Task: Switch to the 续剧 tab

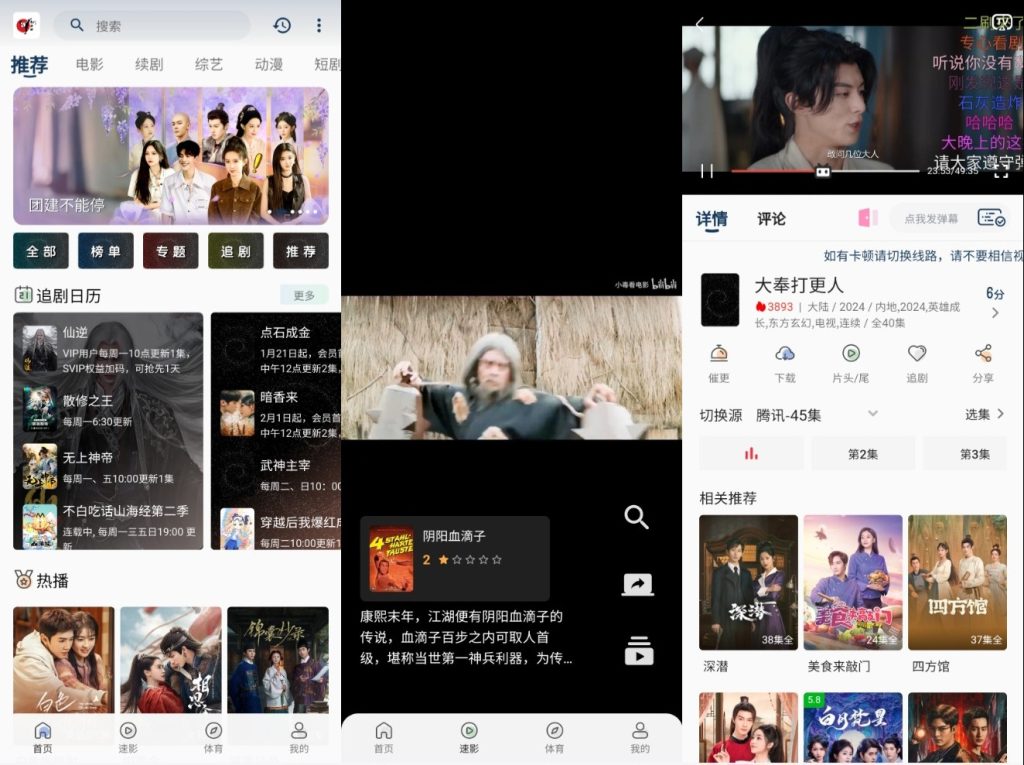Action: tap(149, 64)
